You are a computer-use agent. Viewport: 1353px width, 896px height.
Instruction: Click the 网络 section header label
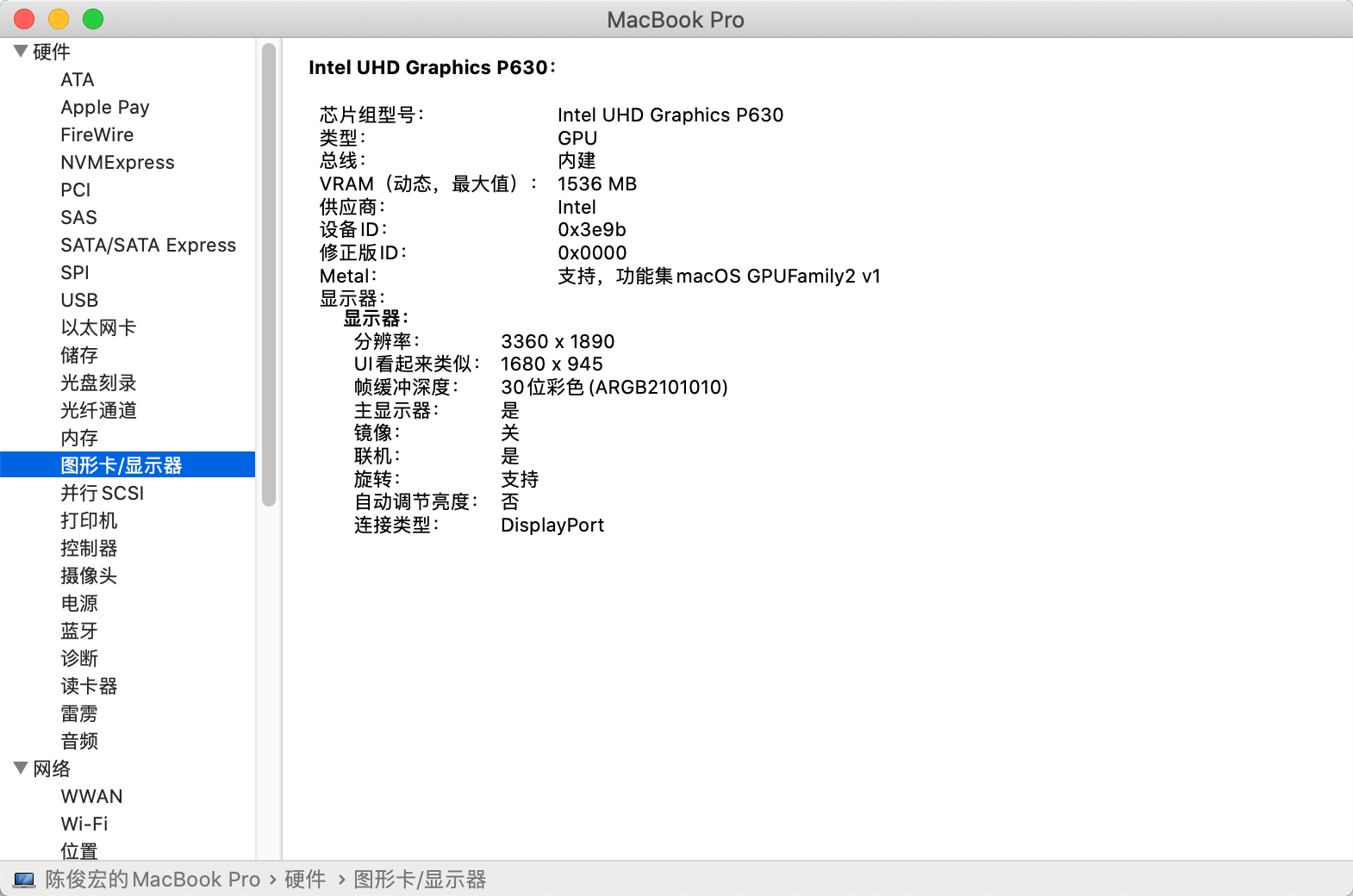[x=52, y=769]
